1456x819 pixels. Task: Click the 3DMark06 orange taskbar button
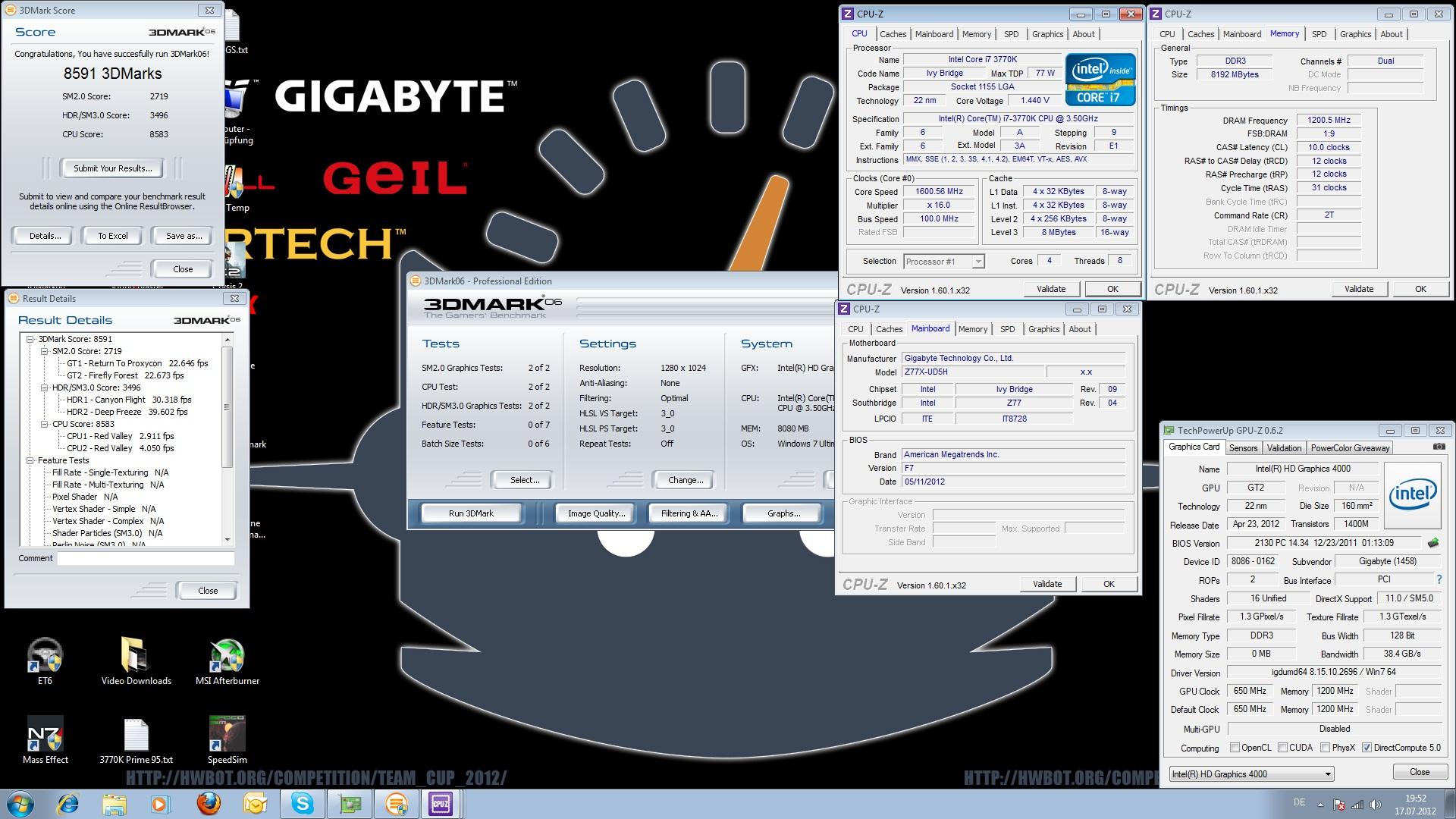[x=396, y=804]
